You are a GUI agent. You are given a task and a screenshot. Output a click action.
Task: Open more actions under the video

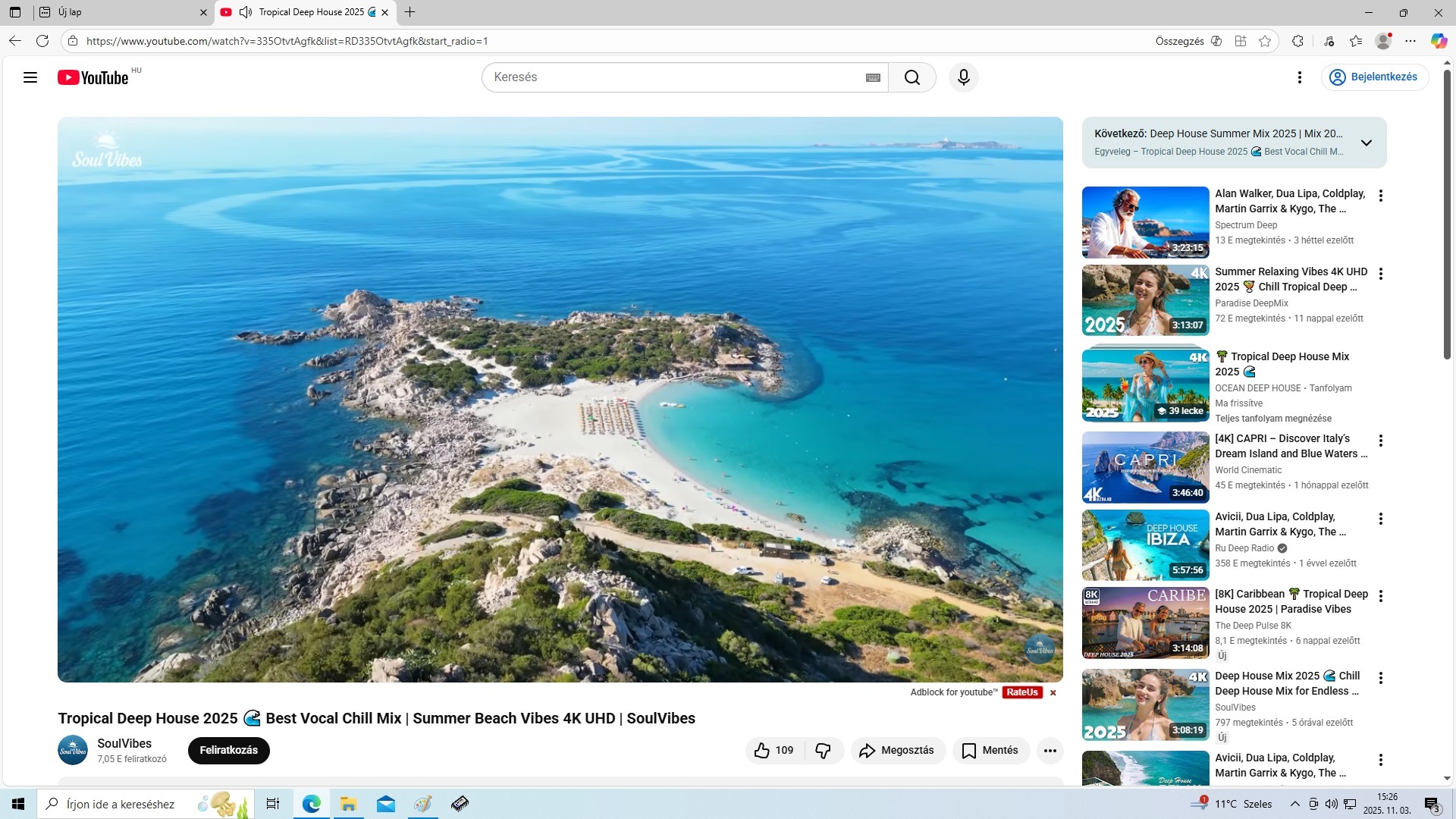coord(1050,751)
